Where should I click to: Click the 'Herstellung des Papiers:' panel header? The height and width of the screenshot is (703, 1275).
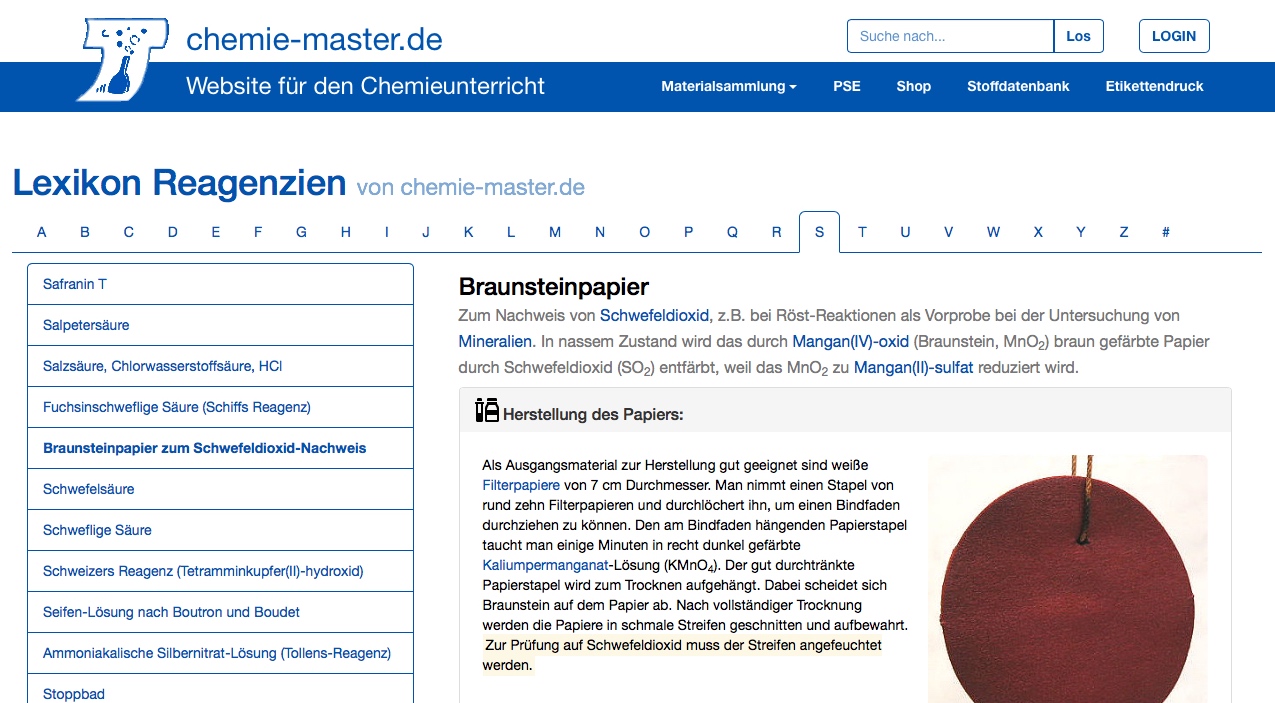coord(845,411)
